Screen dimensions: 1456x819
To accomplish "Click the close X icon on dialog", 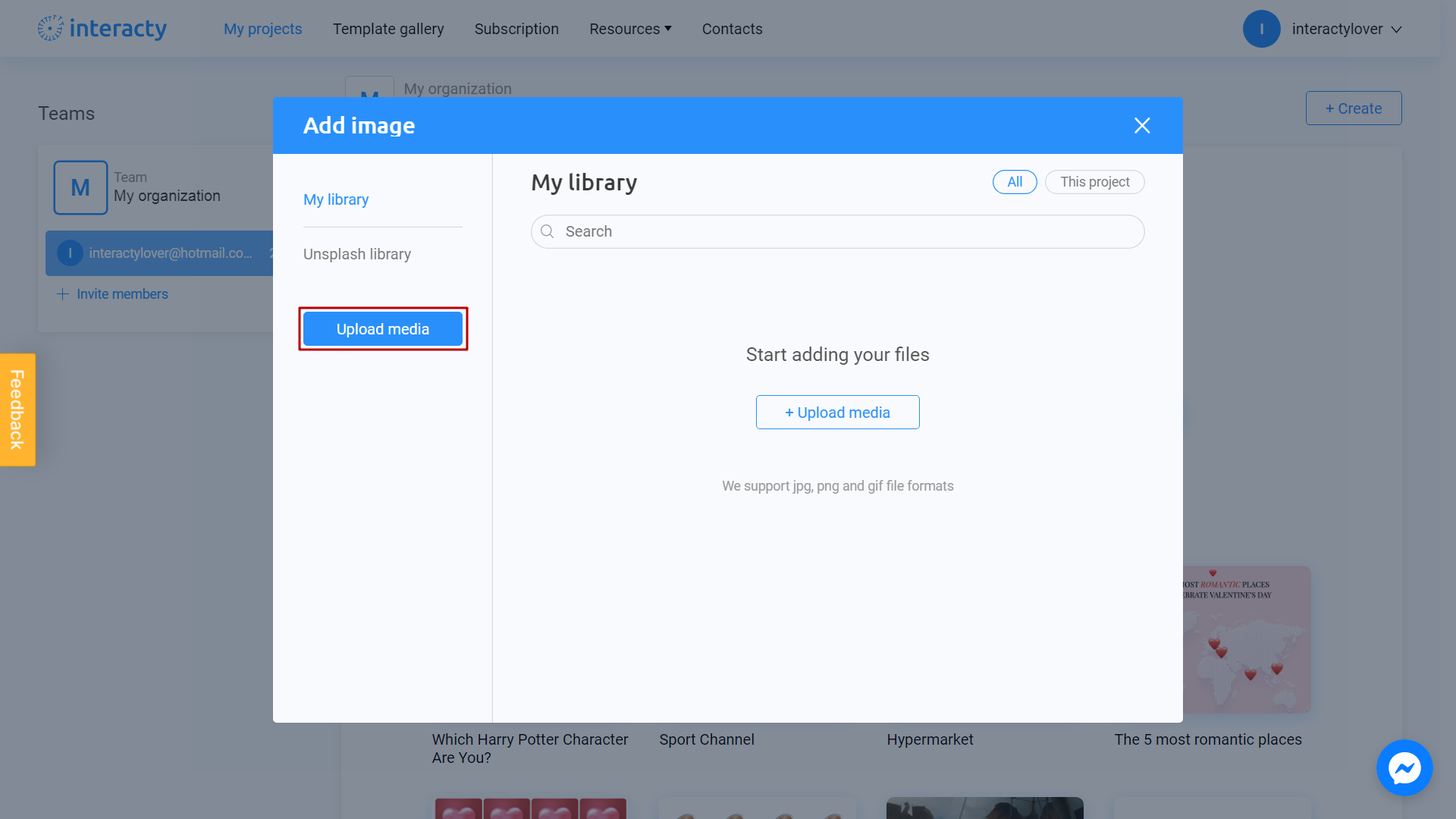I will (1143, 125).
